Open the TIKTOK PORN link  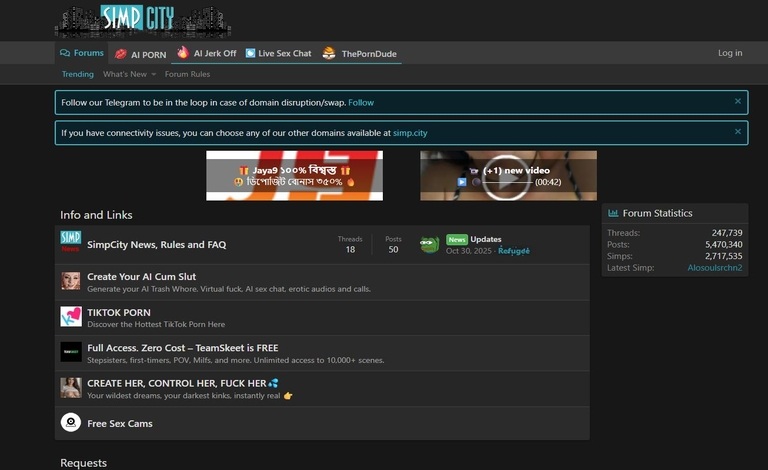119,312
